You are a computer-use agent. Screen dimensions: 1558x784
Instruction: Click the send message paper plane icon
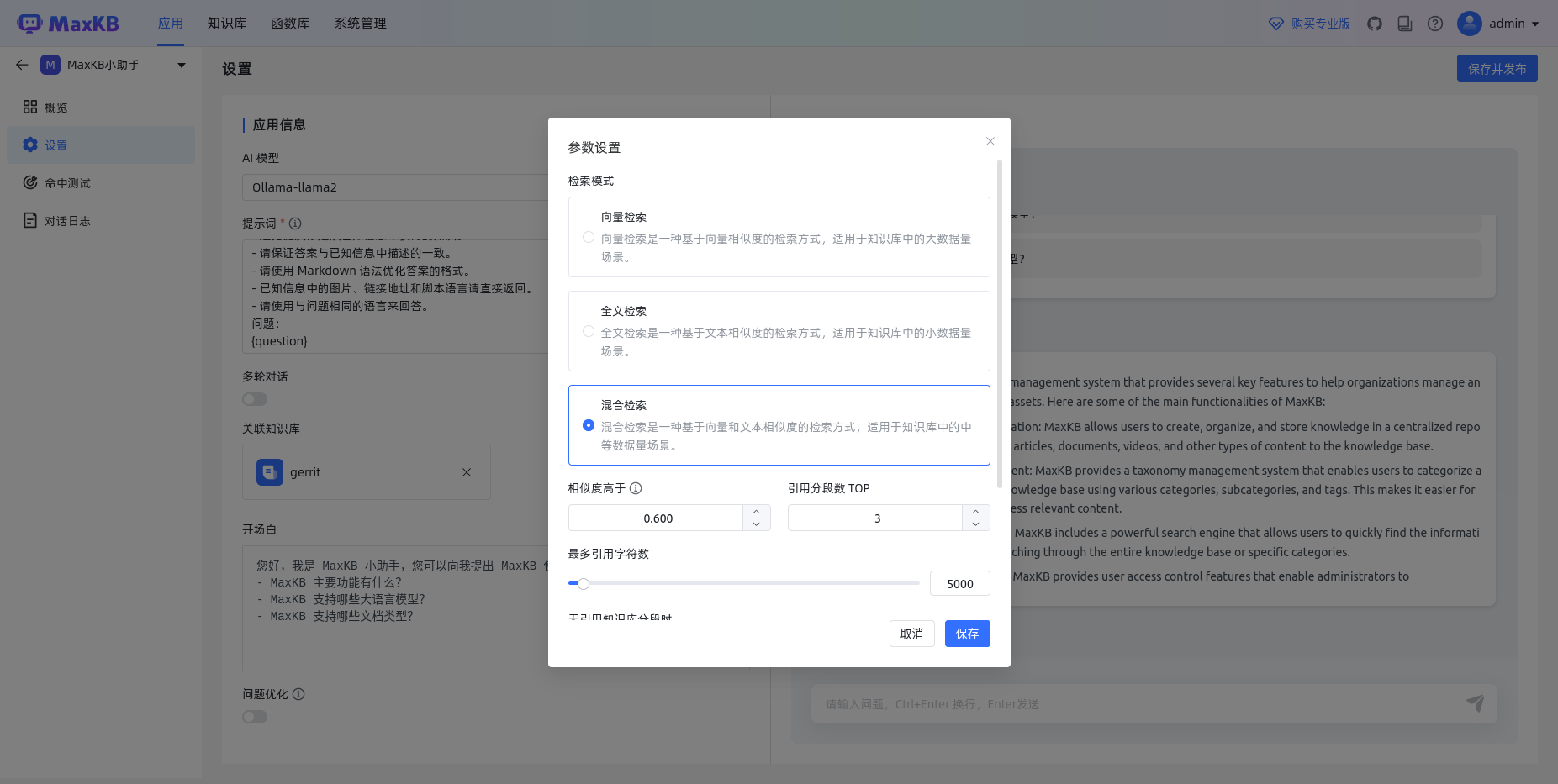click(1476, 703)
